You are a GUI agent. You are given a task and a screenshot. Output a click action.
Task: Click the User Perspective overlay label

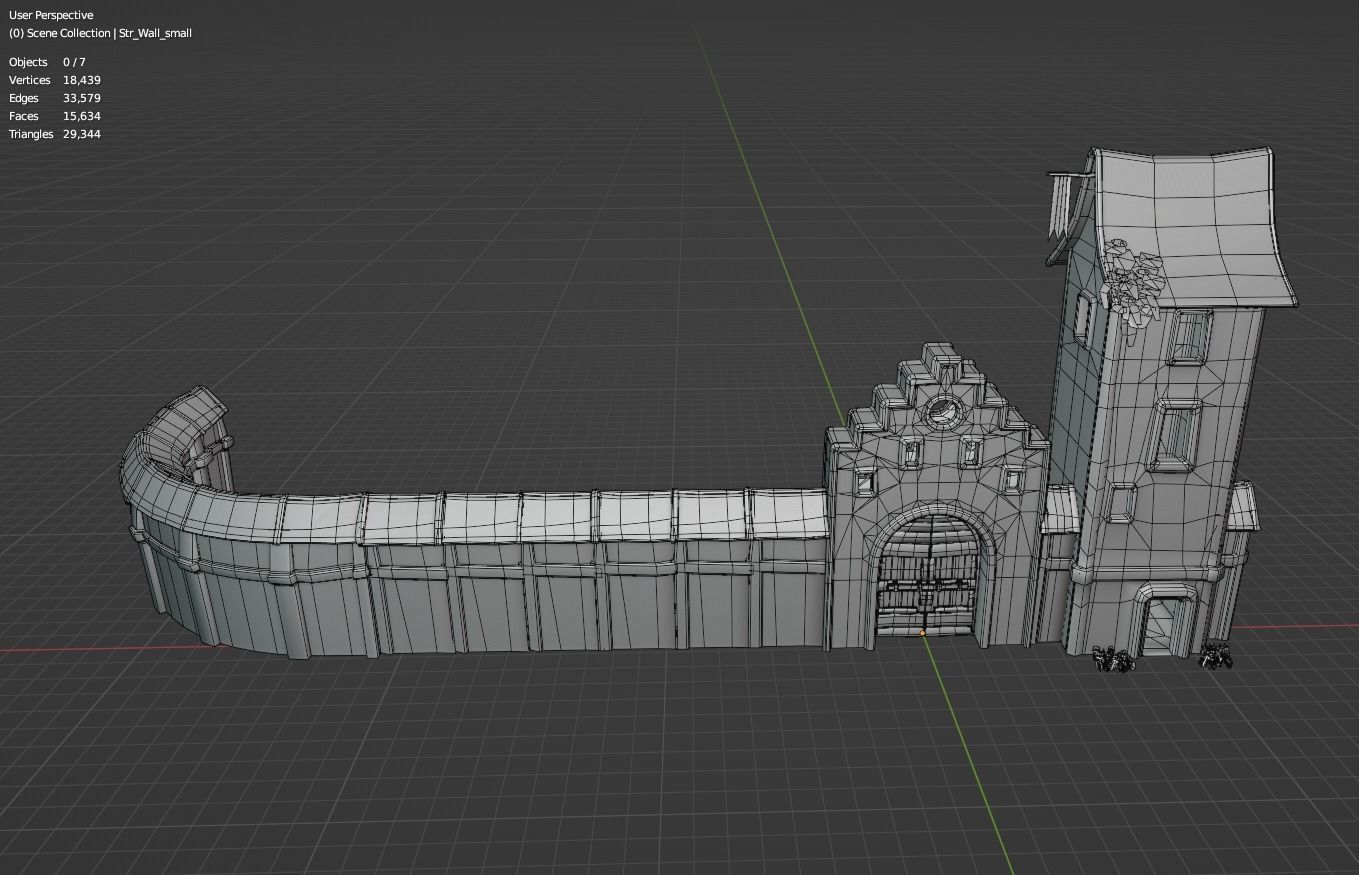click(49, 15)
